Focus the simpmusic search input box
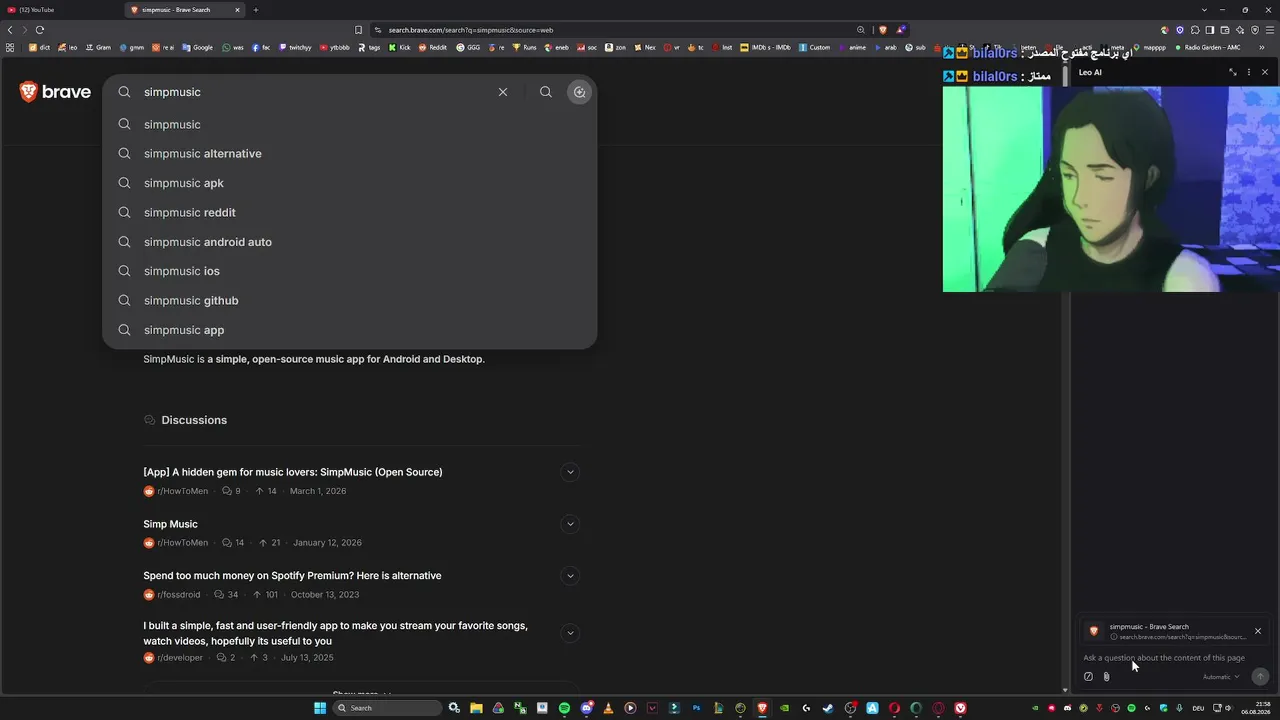This screenshot has width=1280, height=720. pos(315,92)
